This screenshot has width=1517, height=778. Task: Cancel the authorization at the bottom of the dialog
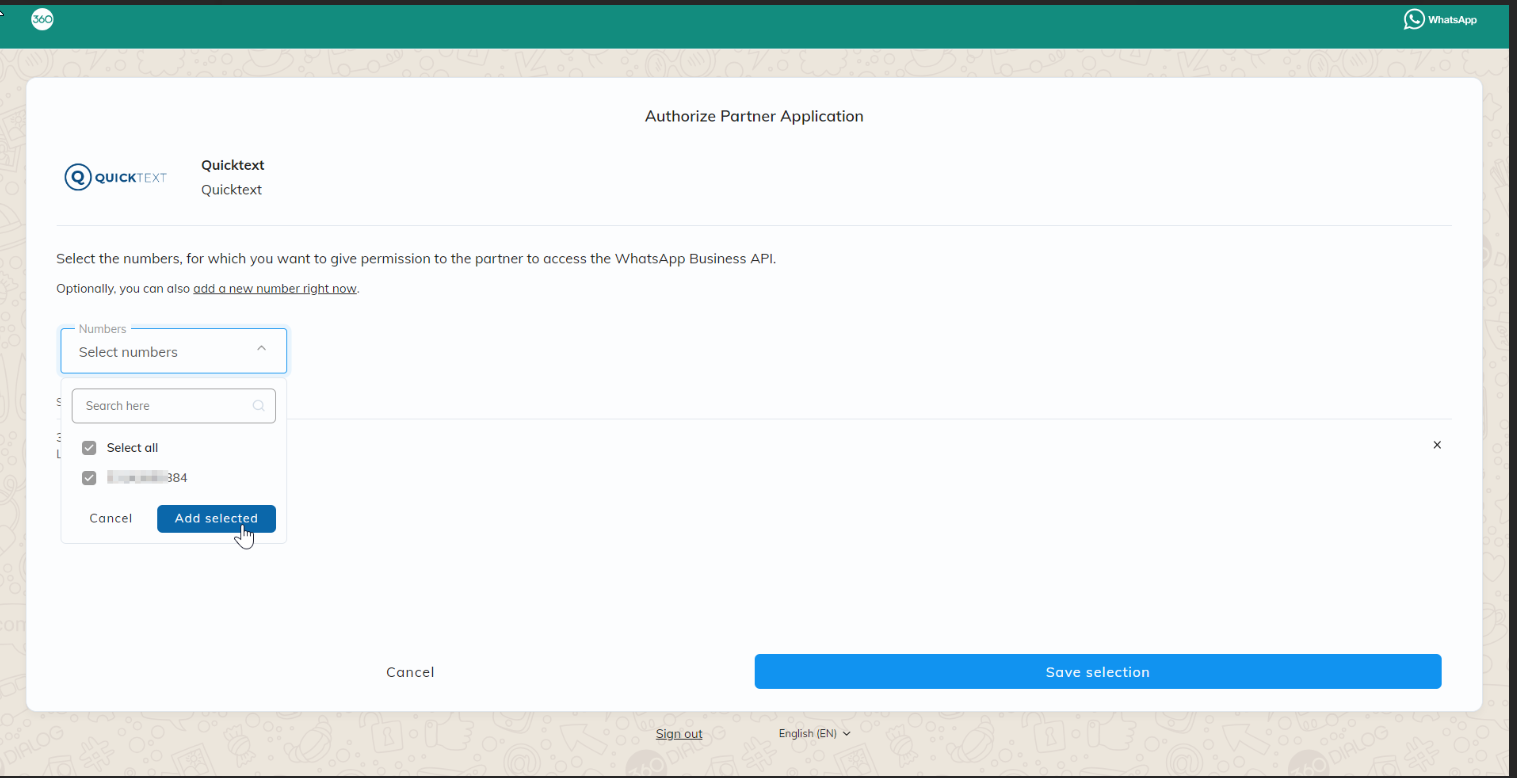(410, 672)
